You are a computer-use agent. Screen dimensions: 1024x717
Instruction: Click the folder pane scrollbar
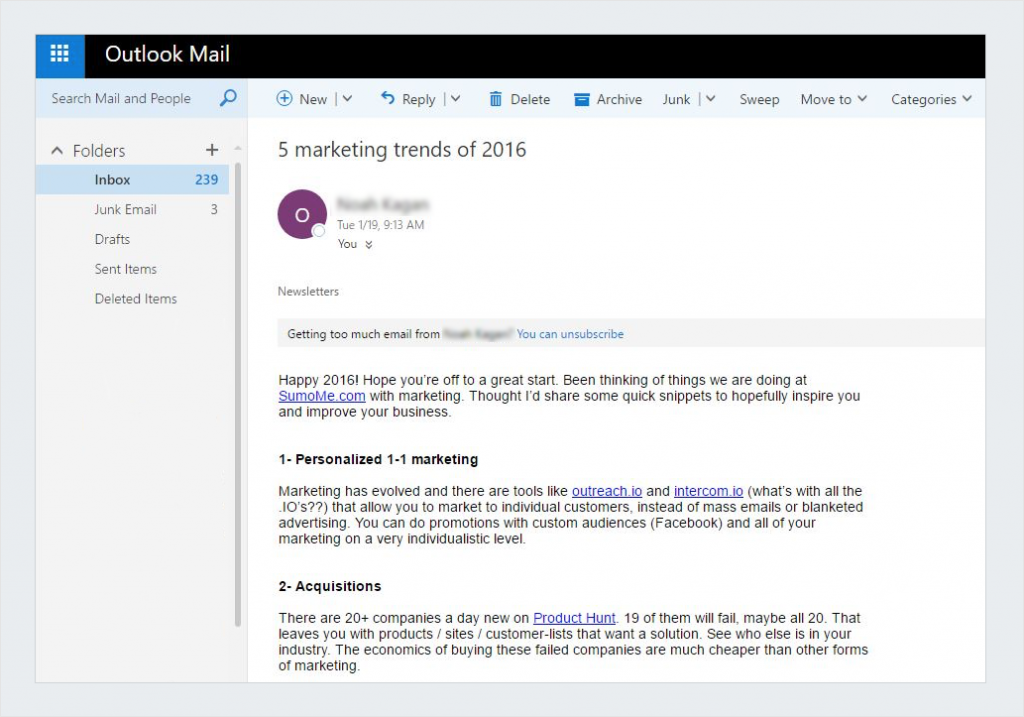pos(238,392)
